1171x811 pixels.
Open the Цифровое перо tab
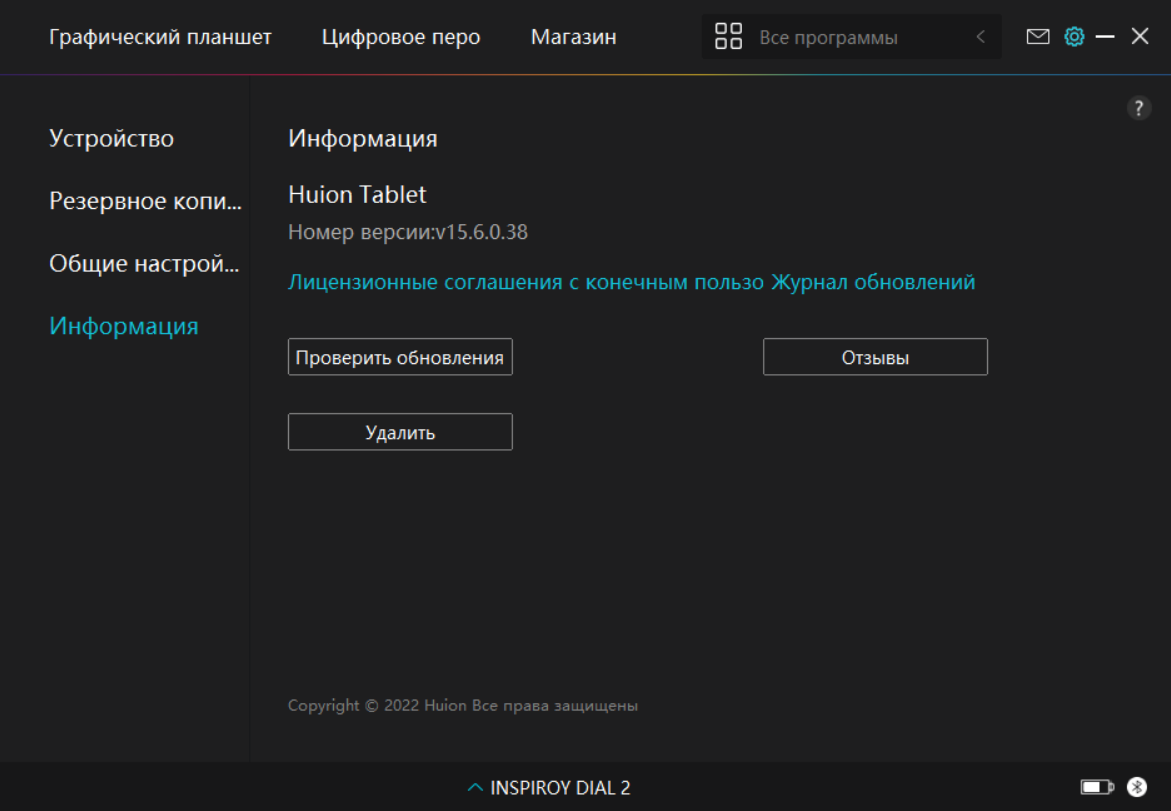401,37
